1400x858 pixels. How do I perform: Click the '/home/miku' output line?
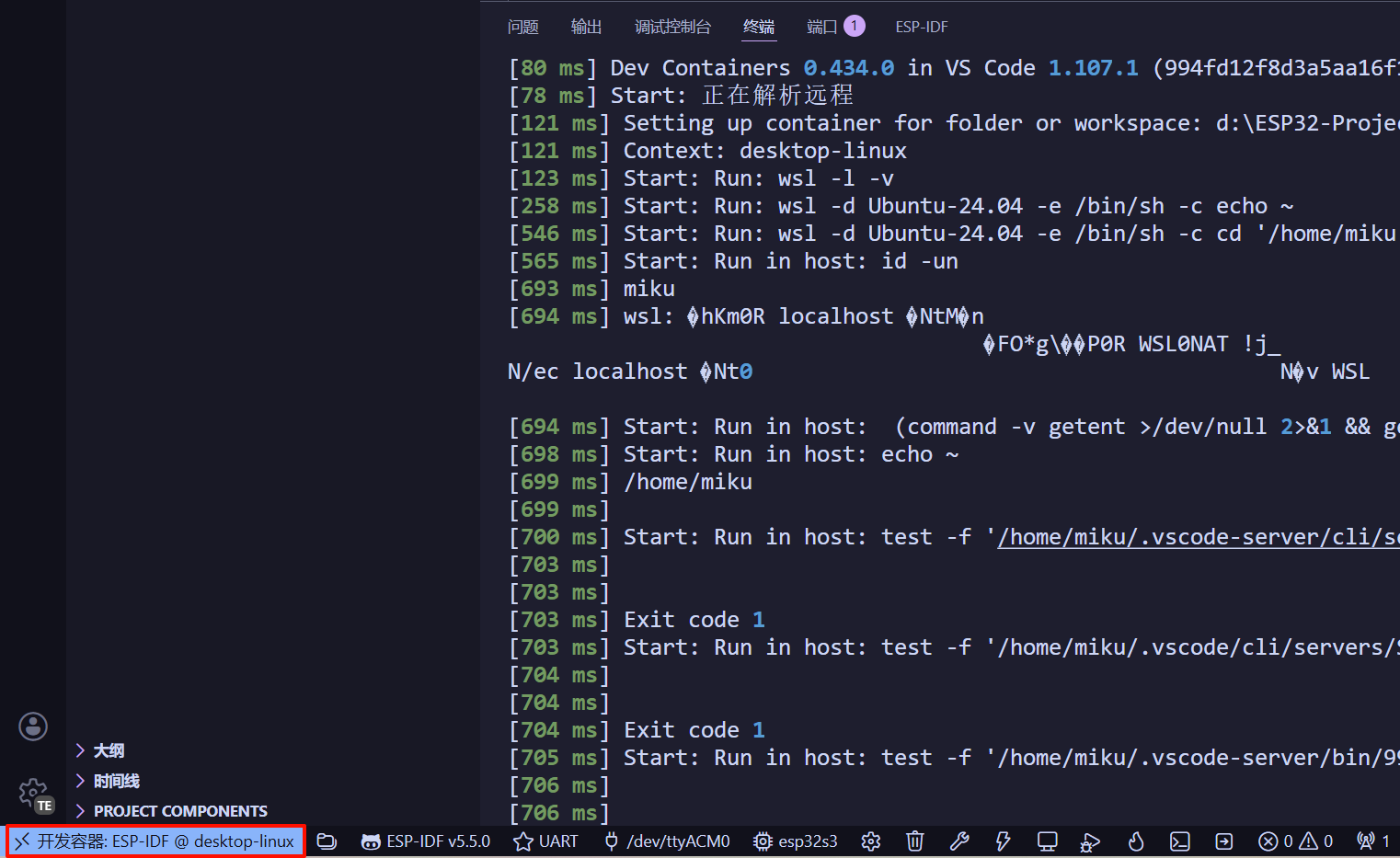point(688,482)
